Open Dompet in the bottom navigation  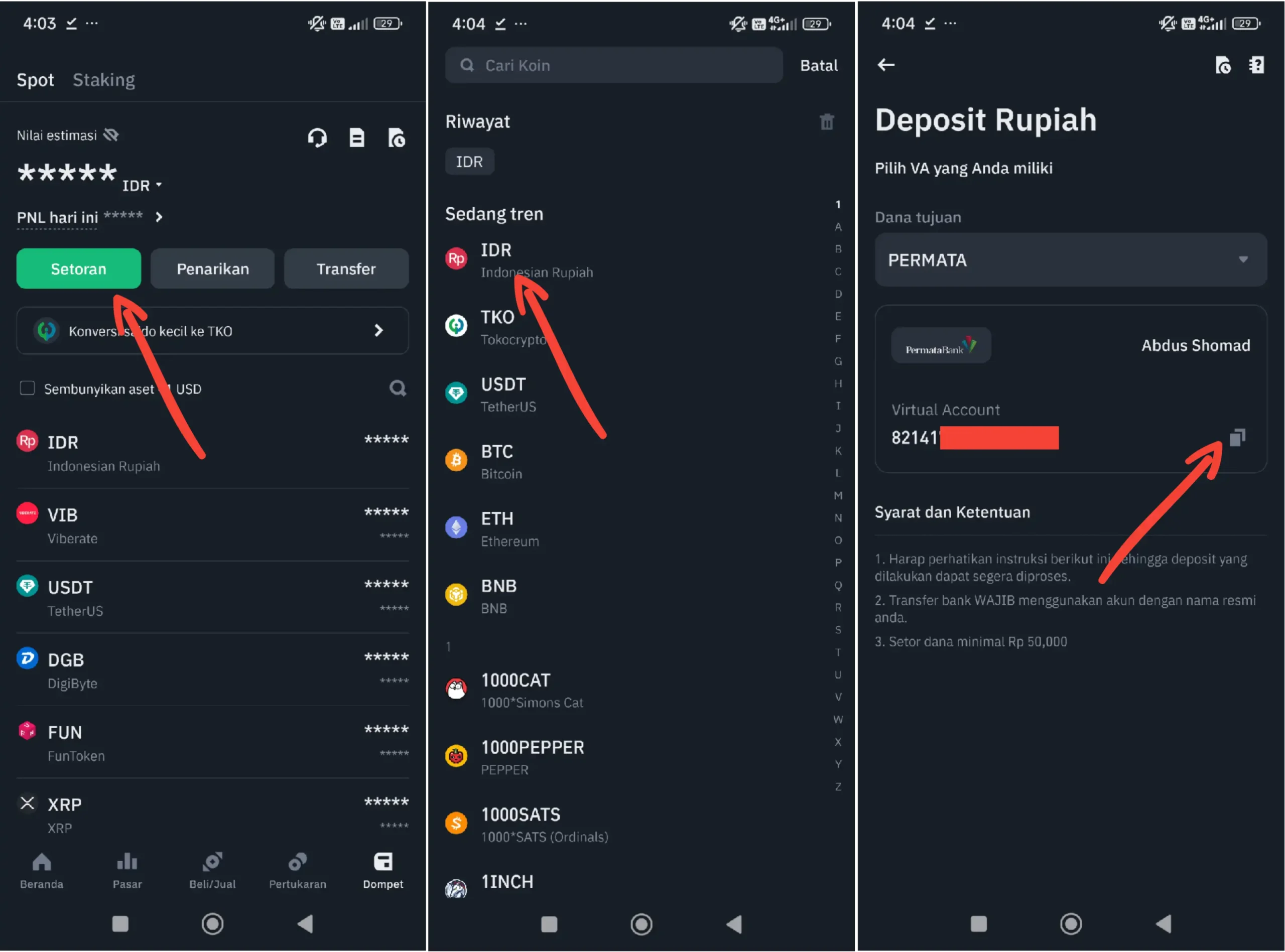383,871
